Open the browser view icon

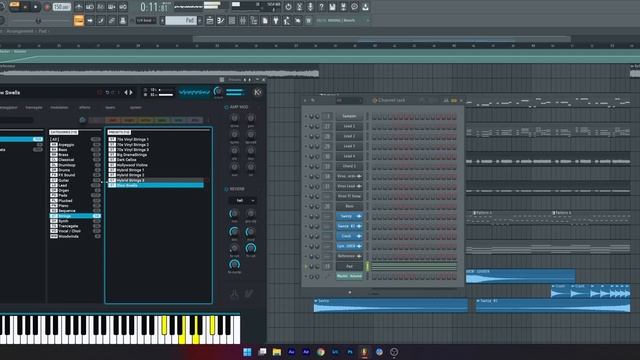254,20
